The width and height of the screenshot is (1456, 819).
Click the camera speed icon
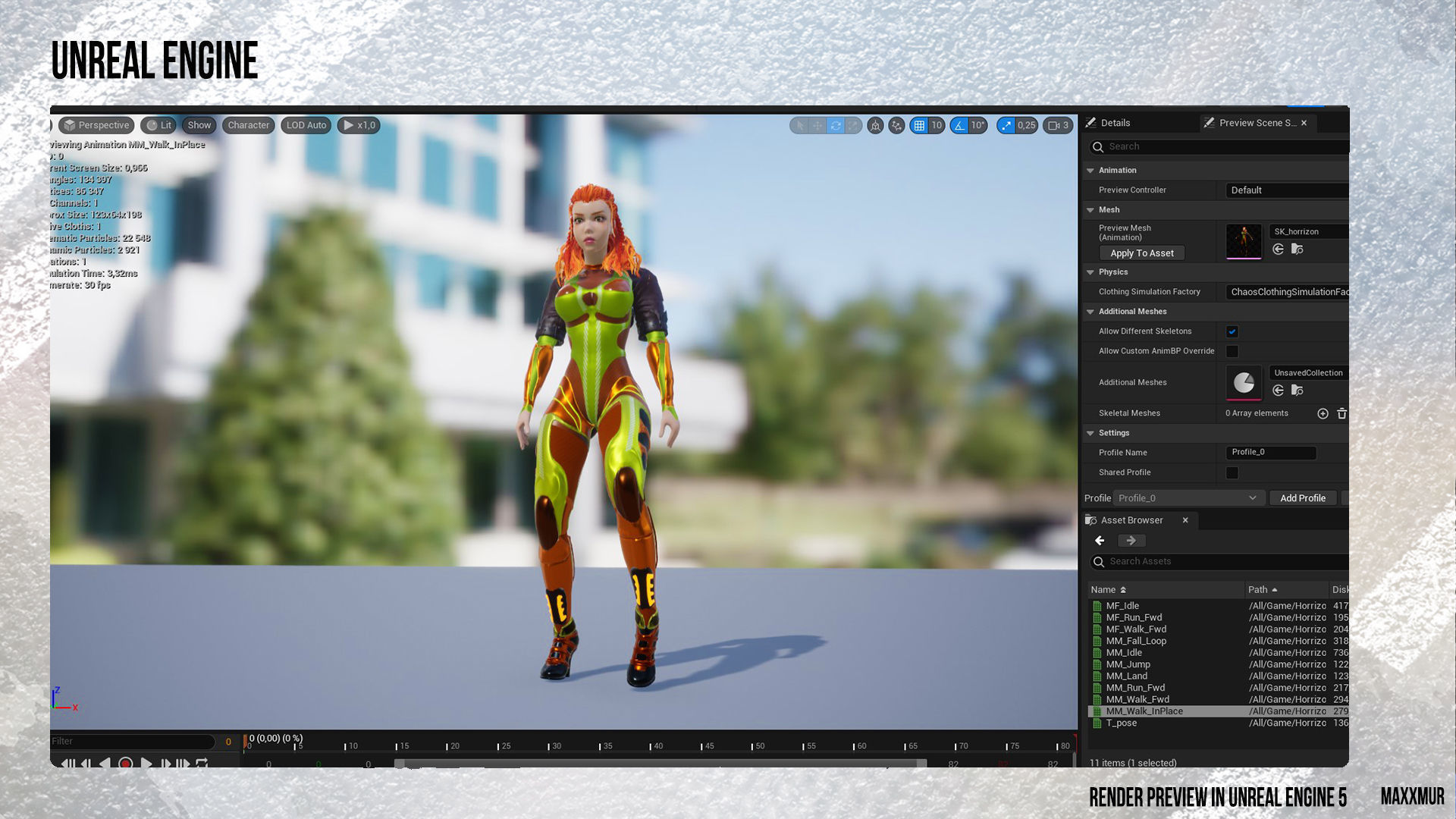click(x=1059, y=125)
